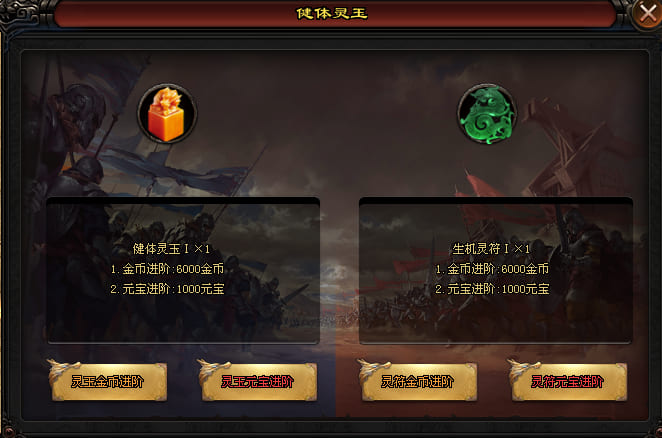Select the orange jade seal icon

[167, 113]
